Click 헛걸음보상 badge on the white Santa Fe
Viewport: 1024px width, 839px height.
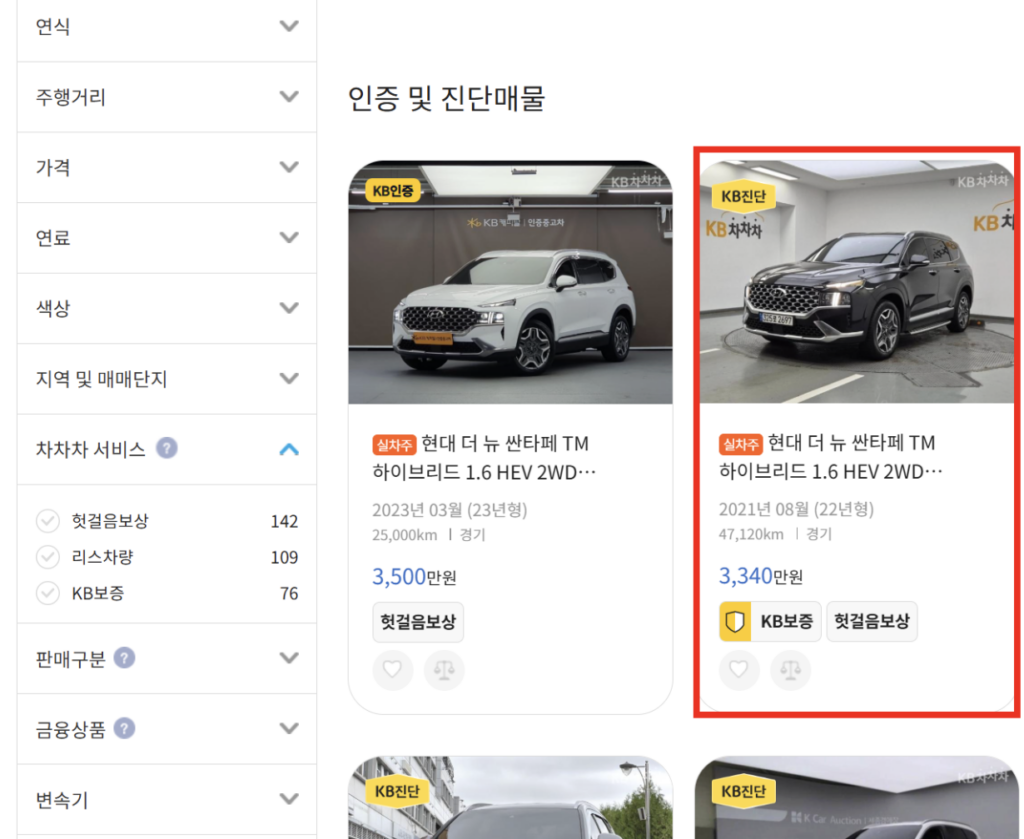point(418,621)
